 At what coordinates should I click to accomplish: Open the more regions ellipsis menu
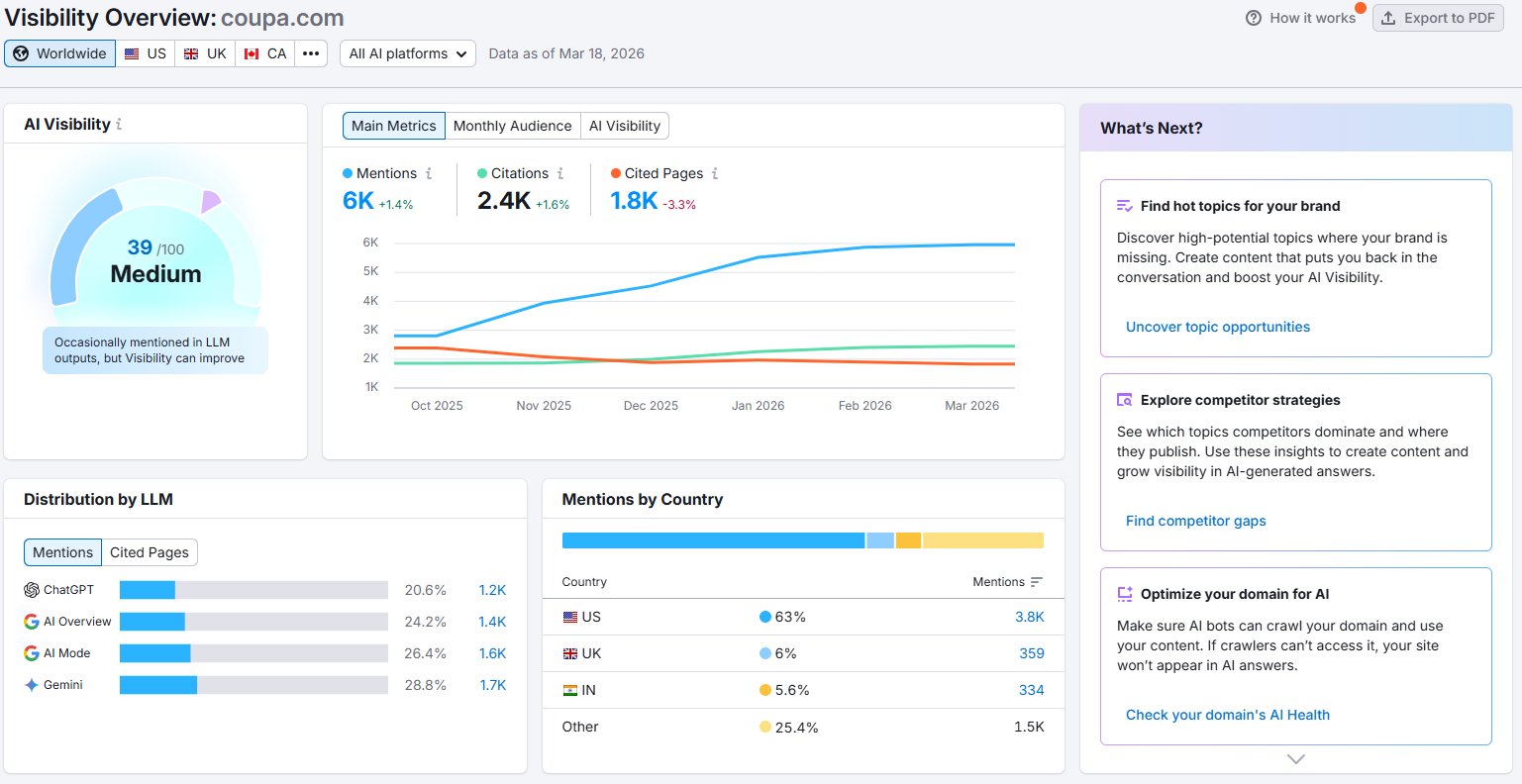(x=311, y=53)
